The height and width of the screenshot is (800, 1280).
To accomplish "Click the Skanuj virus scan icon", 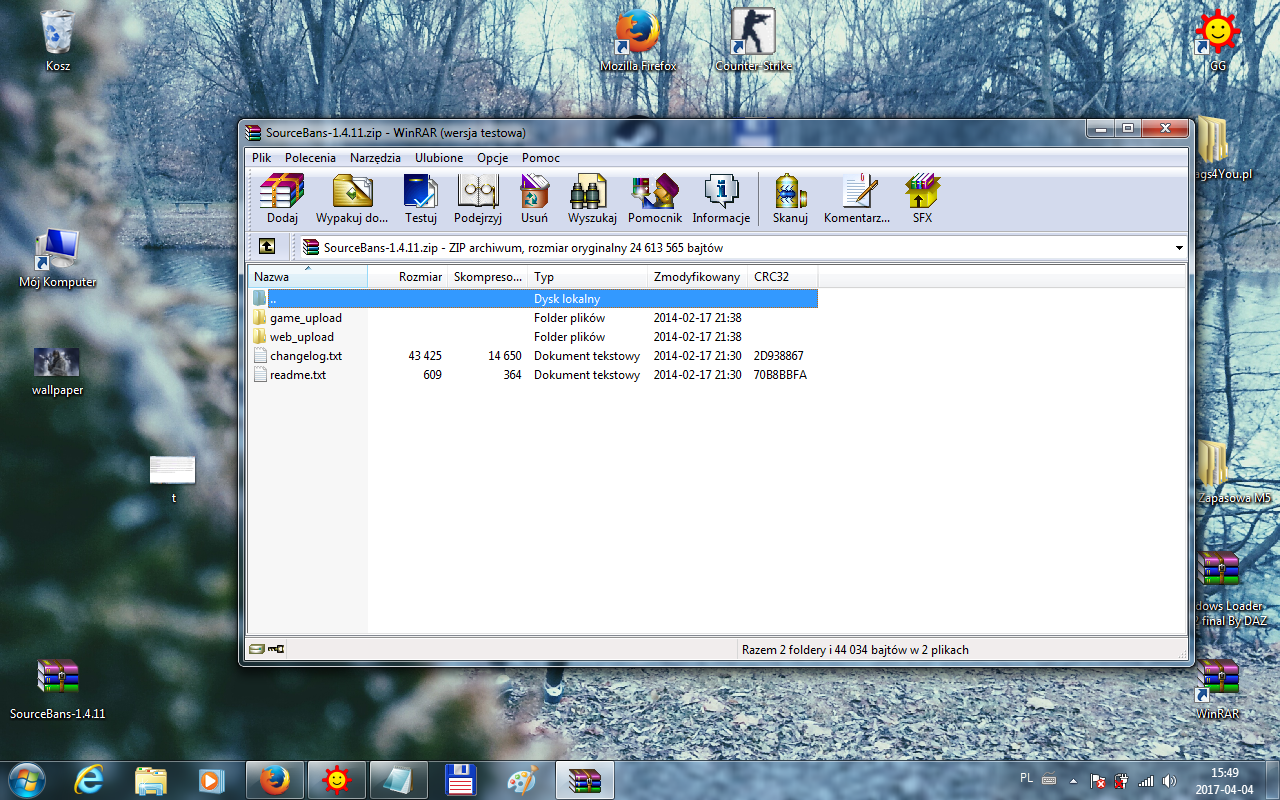I will coord(790,198).
